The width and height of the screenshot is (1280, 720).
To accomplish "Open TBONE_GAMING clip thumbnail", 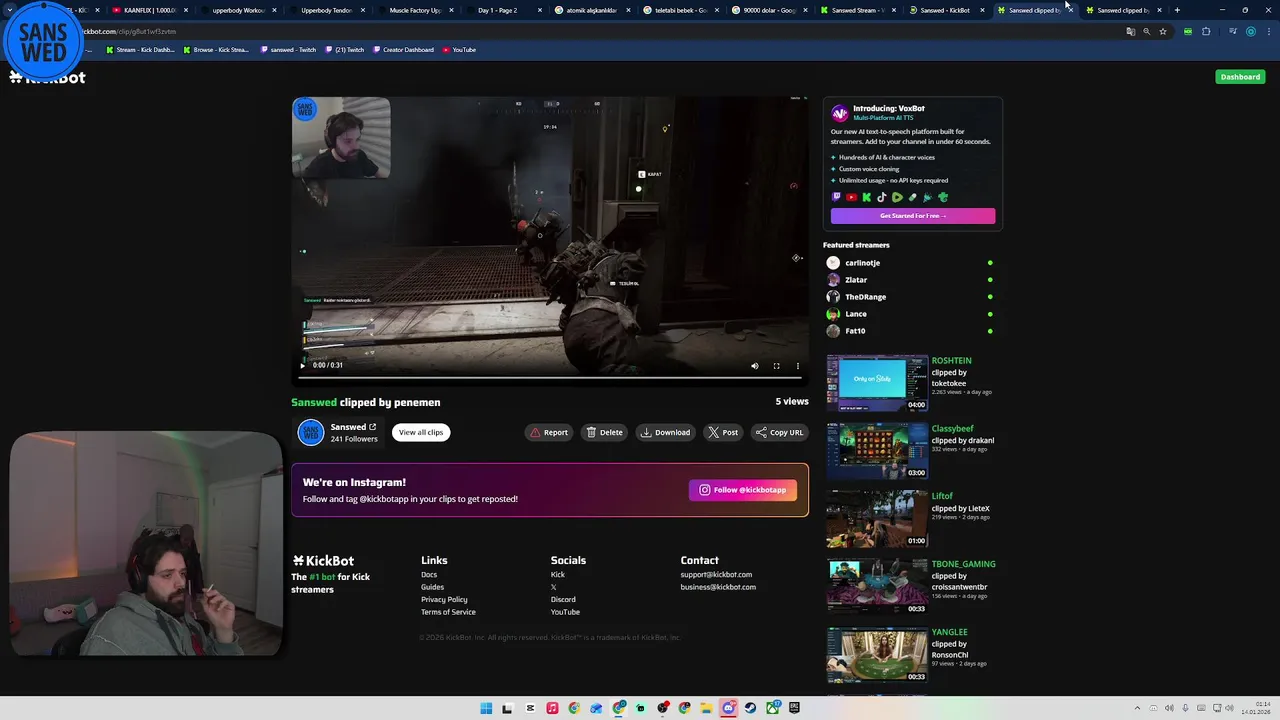I will pos(877,587).
